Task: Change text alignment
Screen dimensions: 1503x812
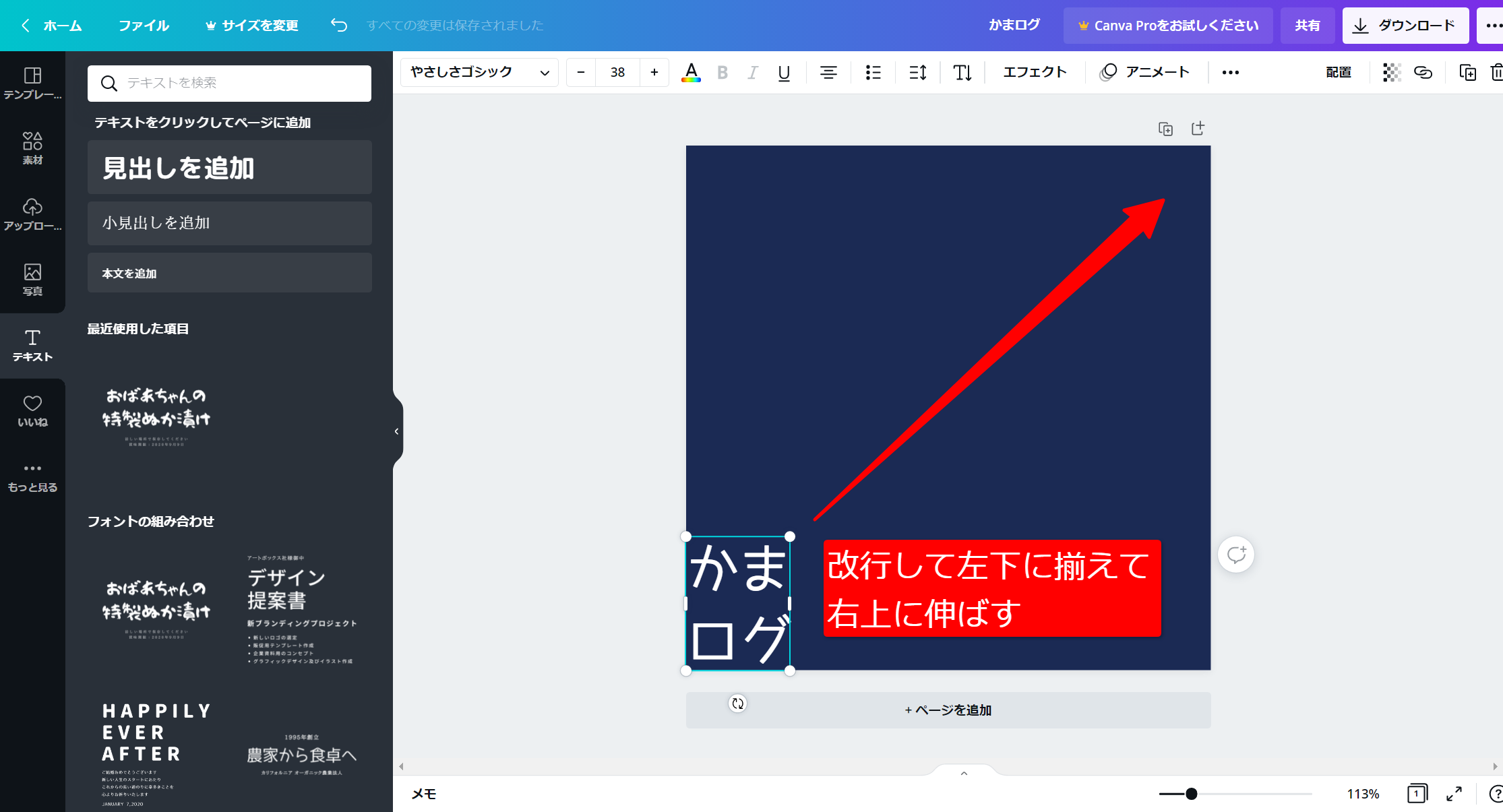Action: [x=828, y=72]
